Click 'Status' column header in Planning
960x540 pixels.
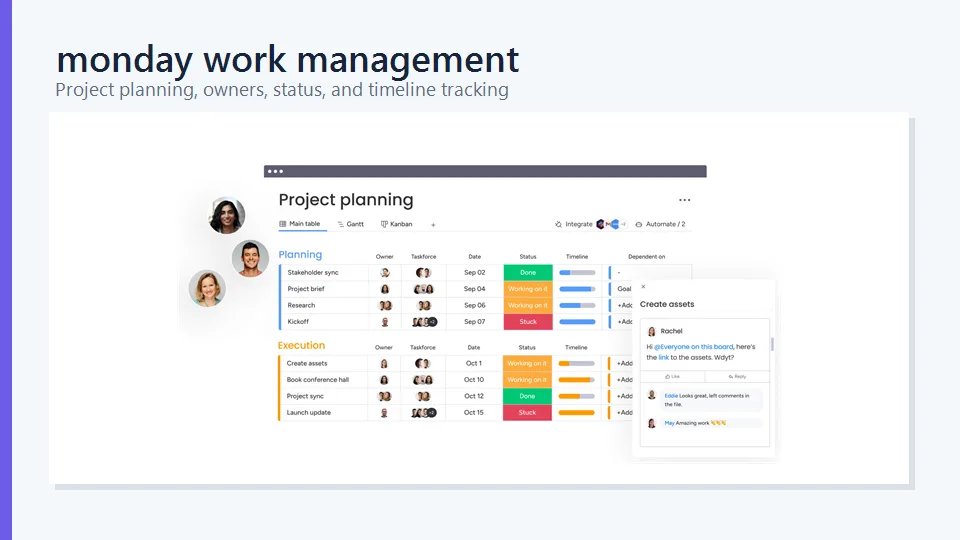528,257
